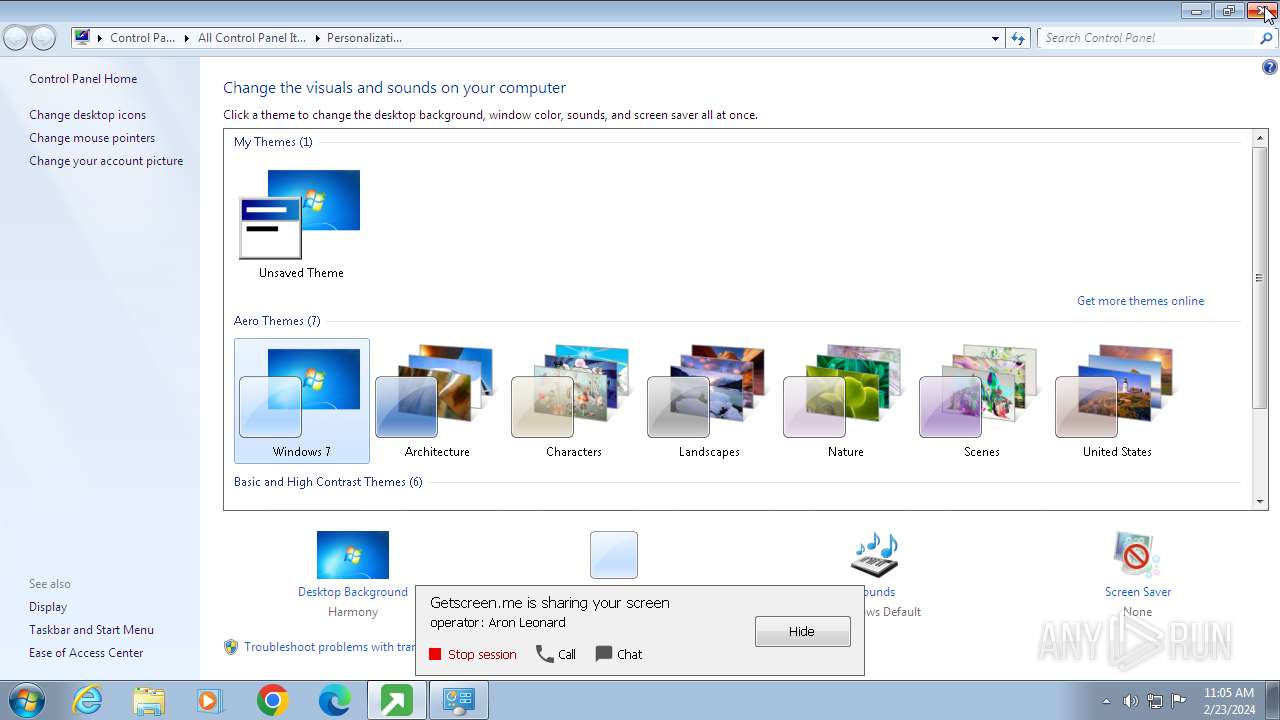
Task: Select the Windows 7 Aero theme
Action: tap(302, 401)
